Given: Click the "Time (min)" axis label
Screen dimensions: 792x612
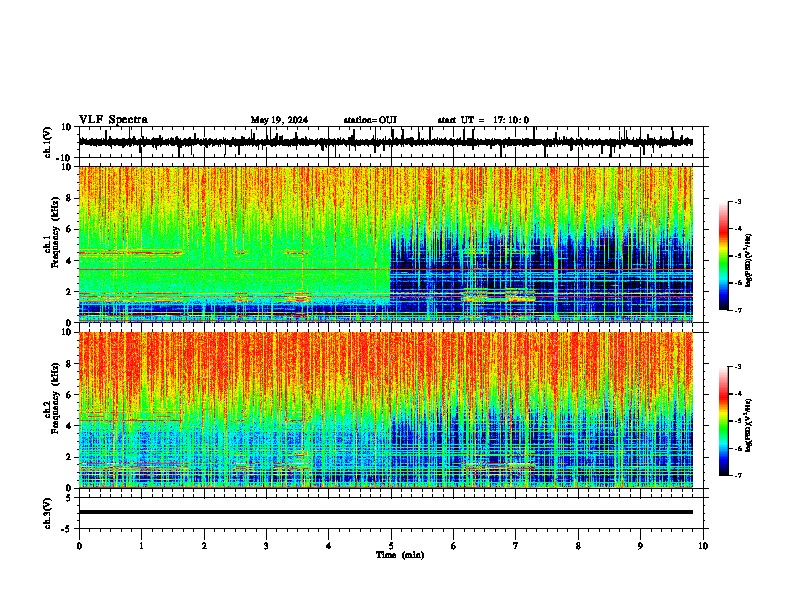Looking at the screenshot, I should click(400, 555).
